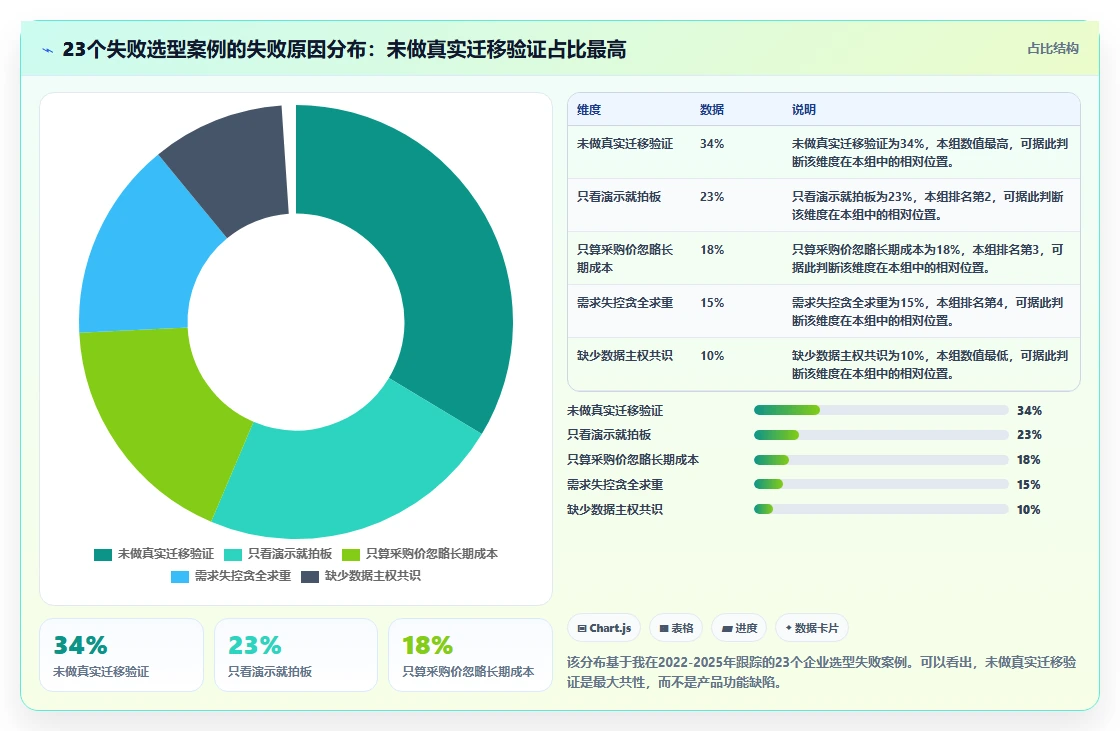Click progress bar for 只看演示就拍板

[881, 435]
